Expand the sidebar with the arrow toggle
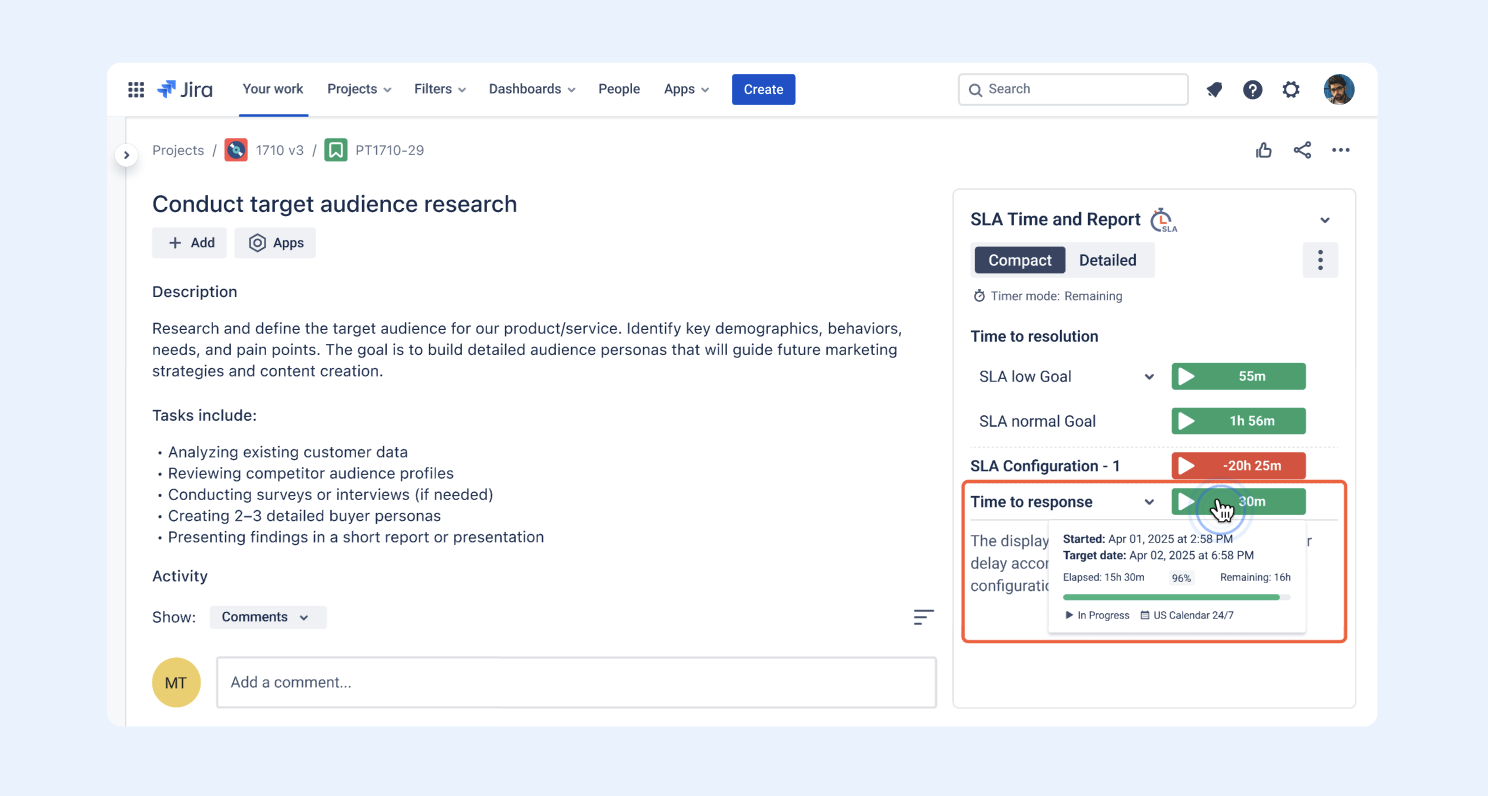Image resolution: width=1488 pixels, height=796 pixels. pos(126,155)
